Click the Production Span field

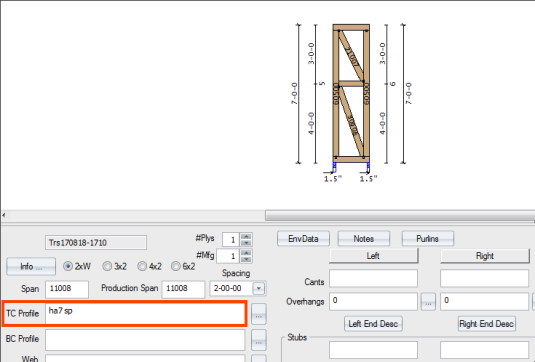(x=183, y=289)
